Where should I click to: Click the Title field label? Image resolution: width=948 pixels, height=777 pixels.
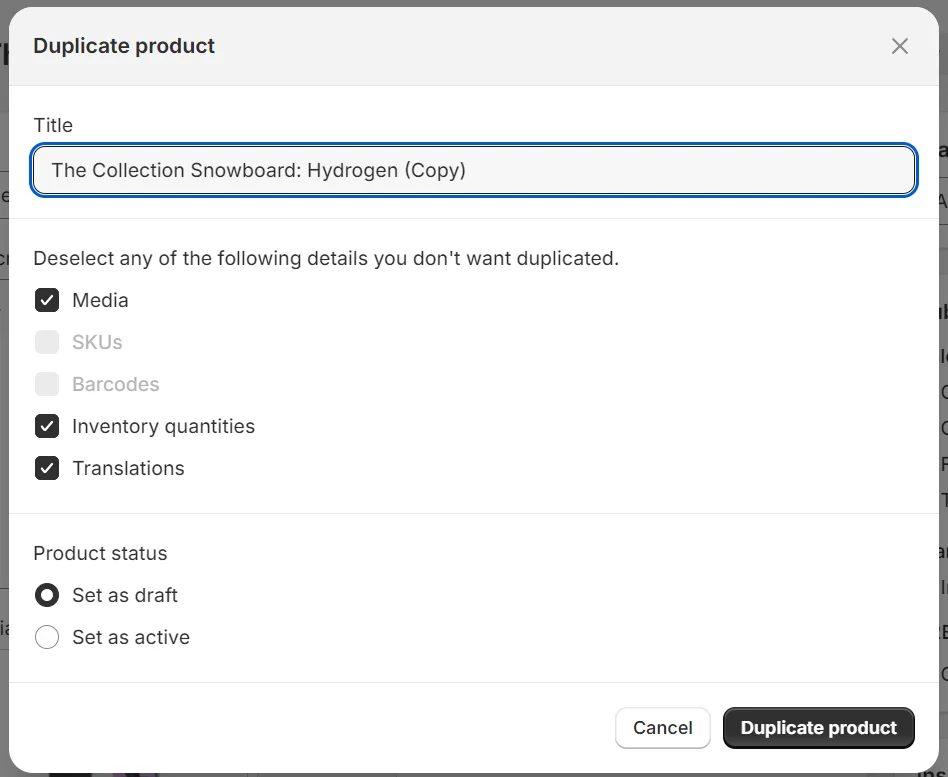pyautogui.click(x=53, y=125)
